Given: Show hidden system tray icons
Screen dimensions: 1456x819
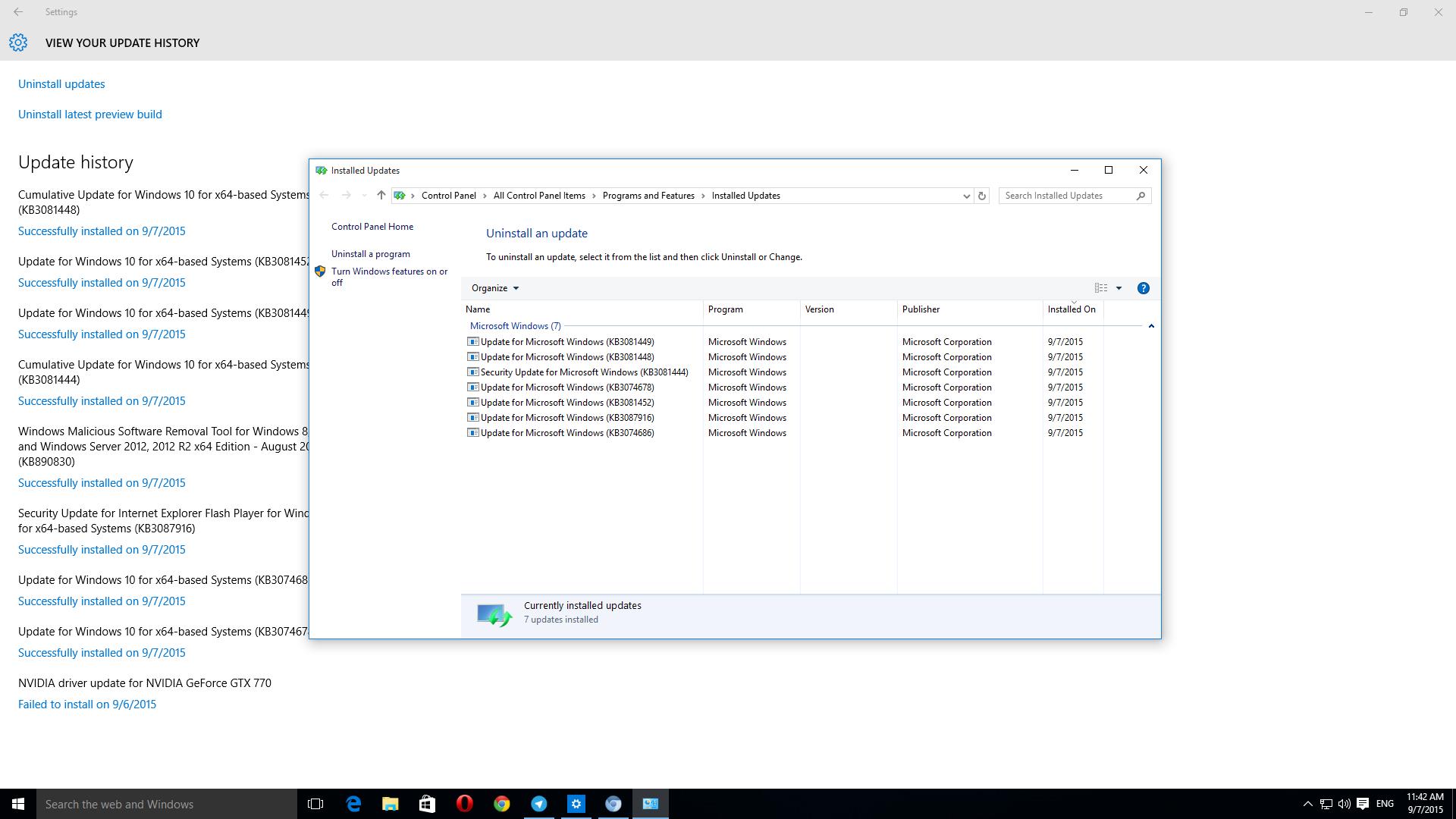Looking at the screenshot, I should (1307, 804).
